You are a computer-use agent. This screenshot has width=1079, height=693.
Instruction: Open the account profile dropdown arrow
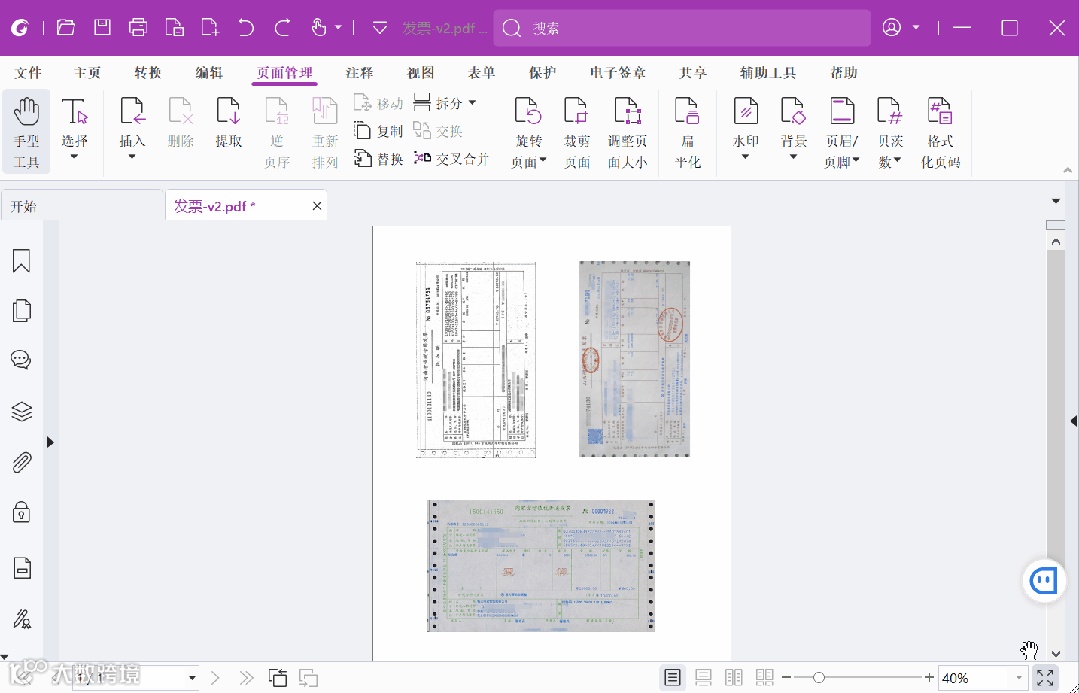(916, 28)
